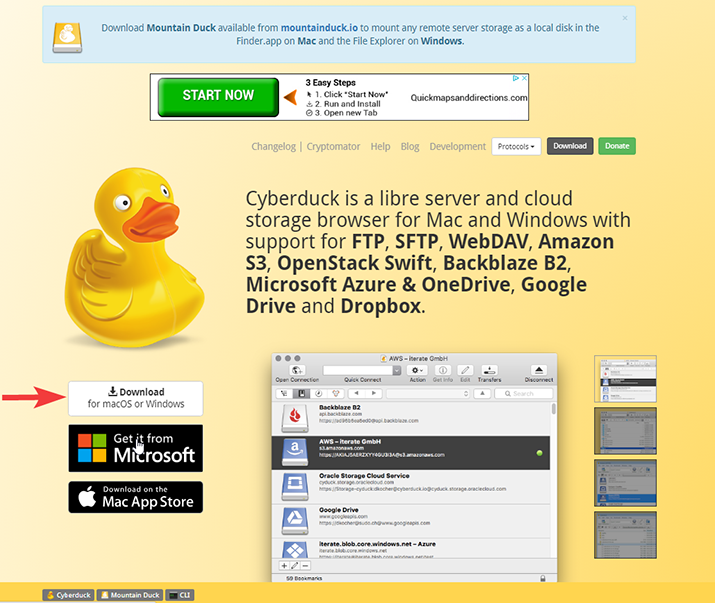Click the green Donate button
Image resolution: width=715 pixels, height=603 pixels.
pyautogui.click(x=617, y=146)
